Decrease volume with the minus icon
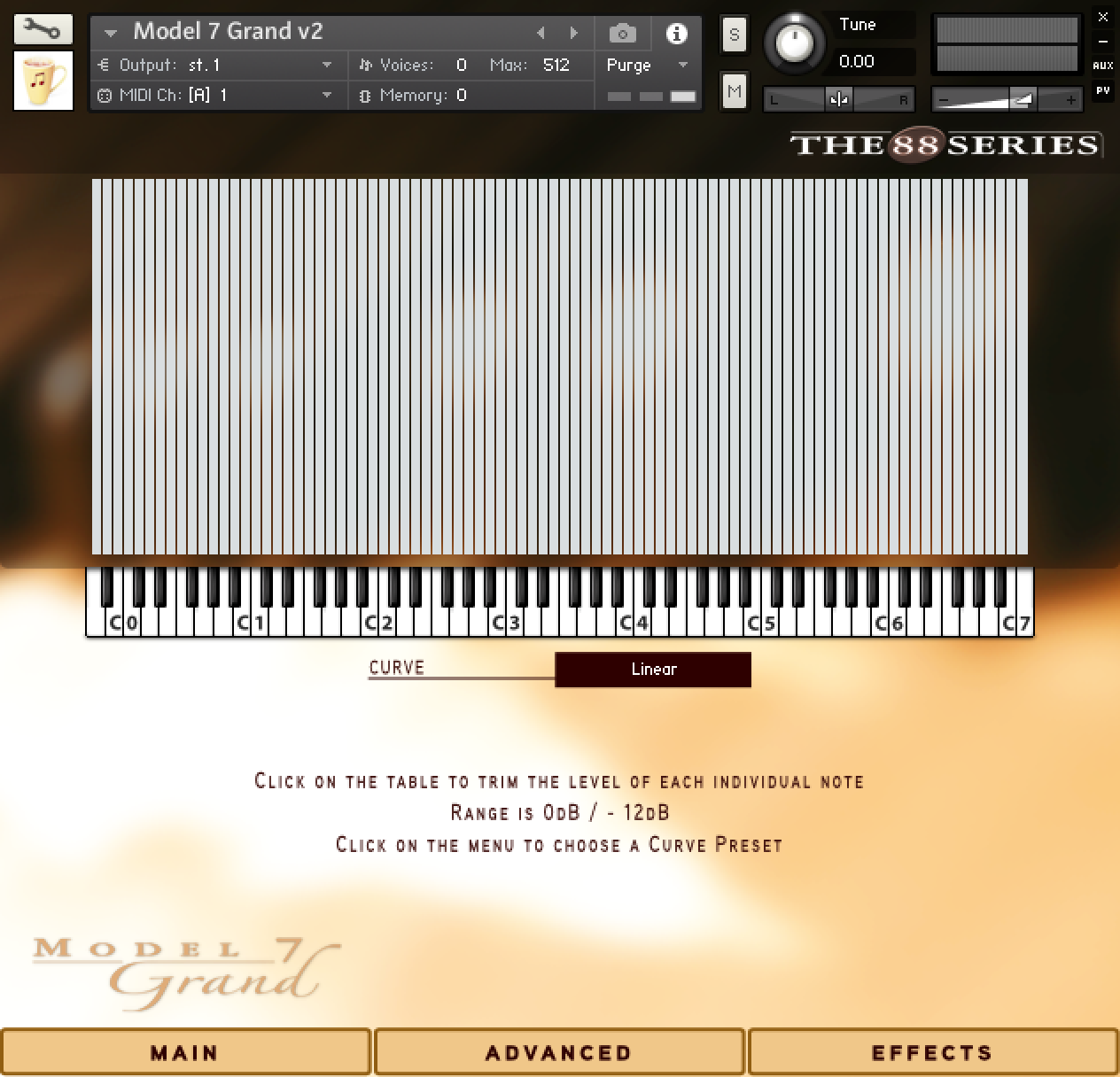Image resolution: width=1120 pixels, height=1077 pixels. point(944,100)
